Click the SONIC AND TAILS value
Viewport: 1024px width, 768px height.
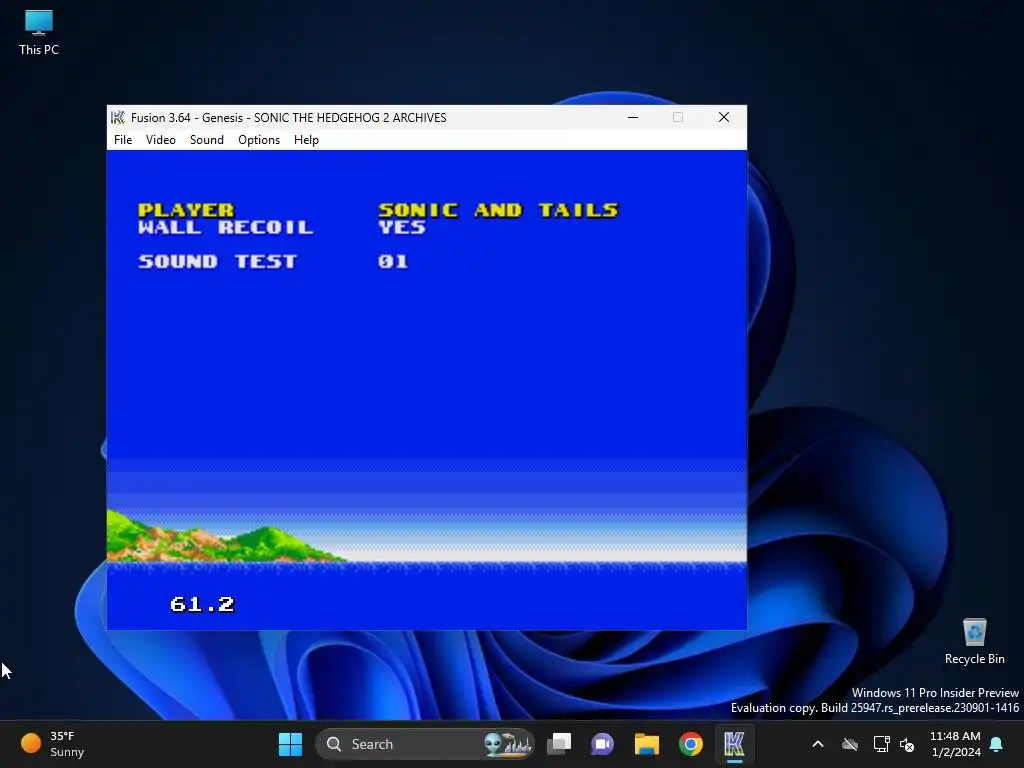tap(498, 210)
